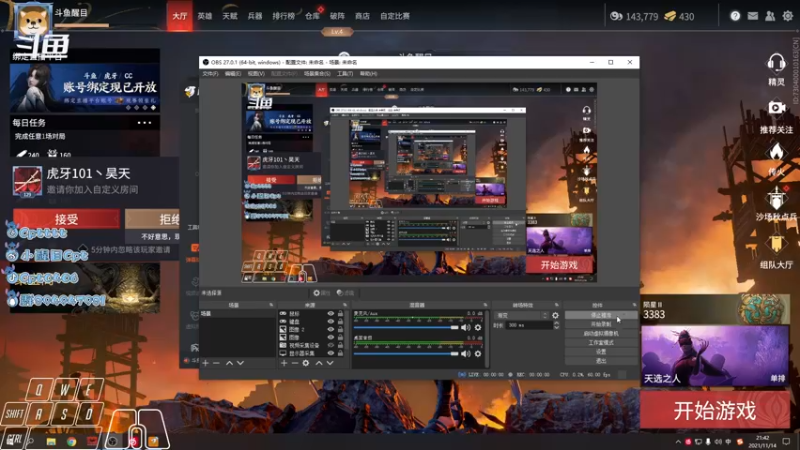This screenshot has height=450, width=800.
Task: Switch to the 商店 tab in the game
Action: tap(362, 16)
